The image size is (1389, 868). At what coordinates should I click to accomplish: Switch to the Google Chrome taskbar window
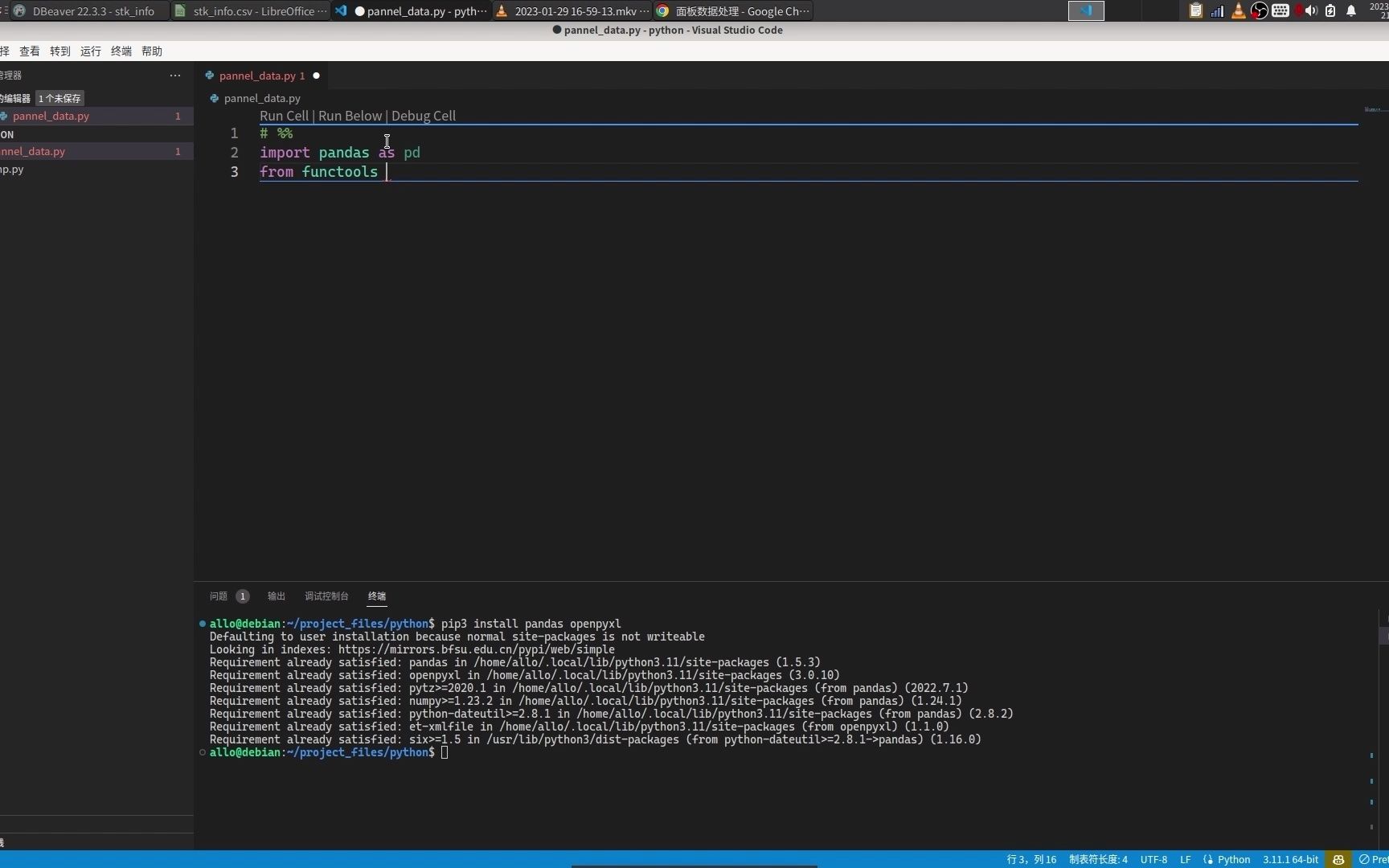(733, 11)
